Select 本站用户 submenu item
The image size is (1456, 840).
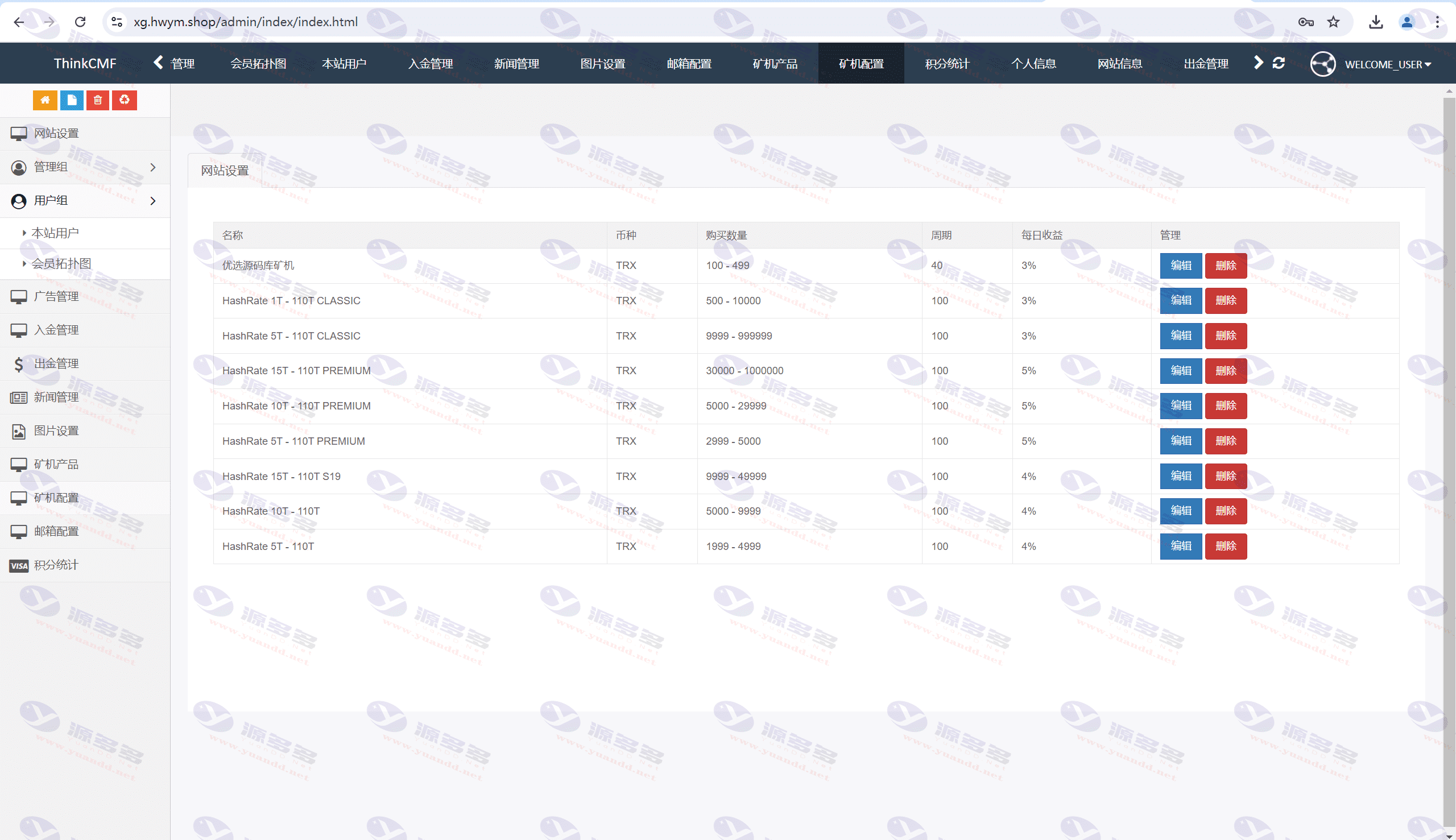[85, 233]
